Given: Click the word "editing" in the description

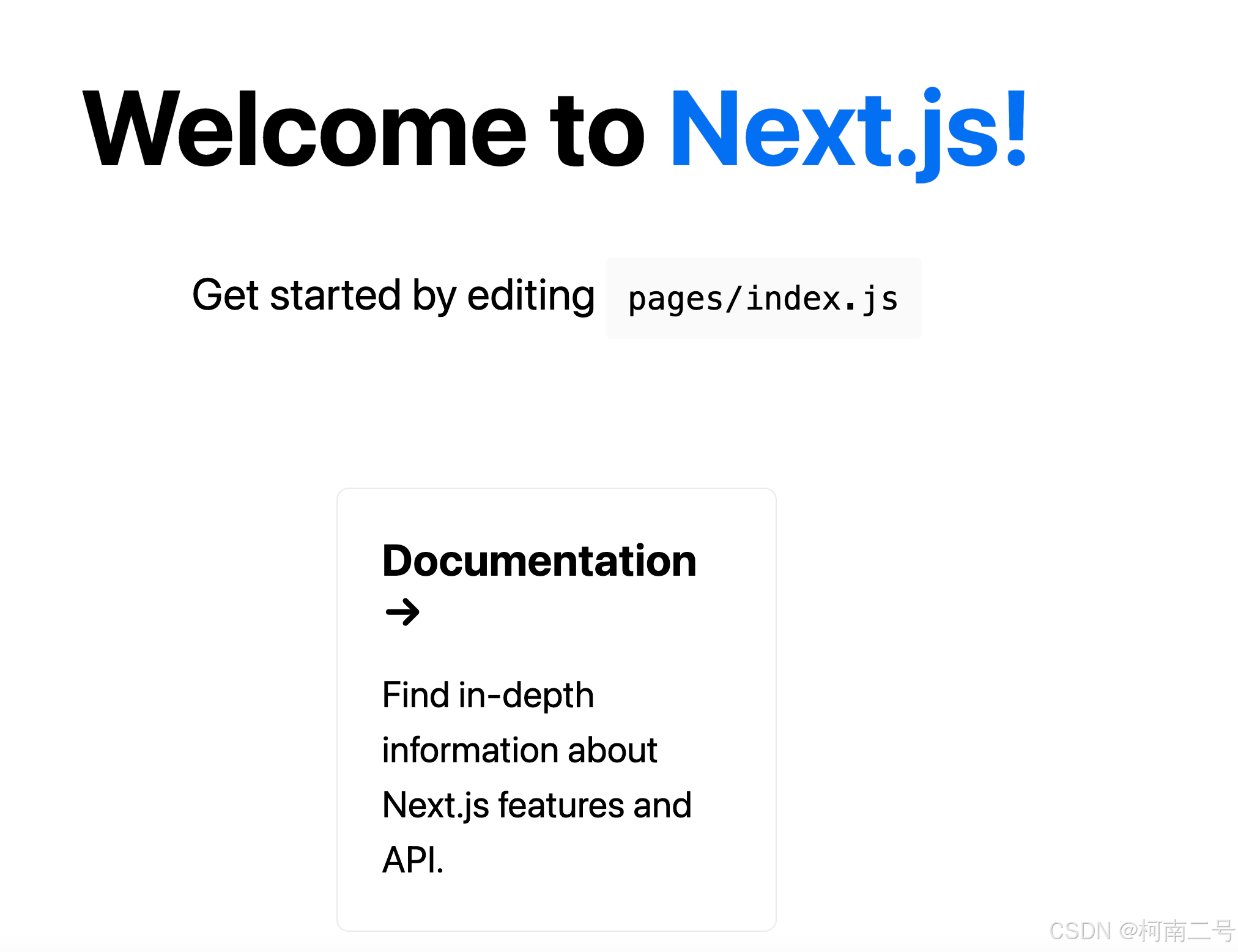Looking at the screenshot, I should coord(530,296).
